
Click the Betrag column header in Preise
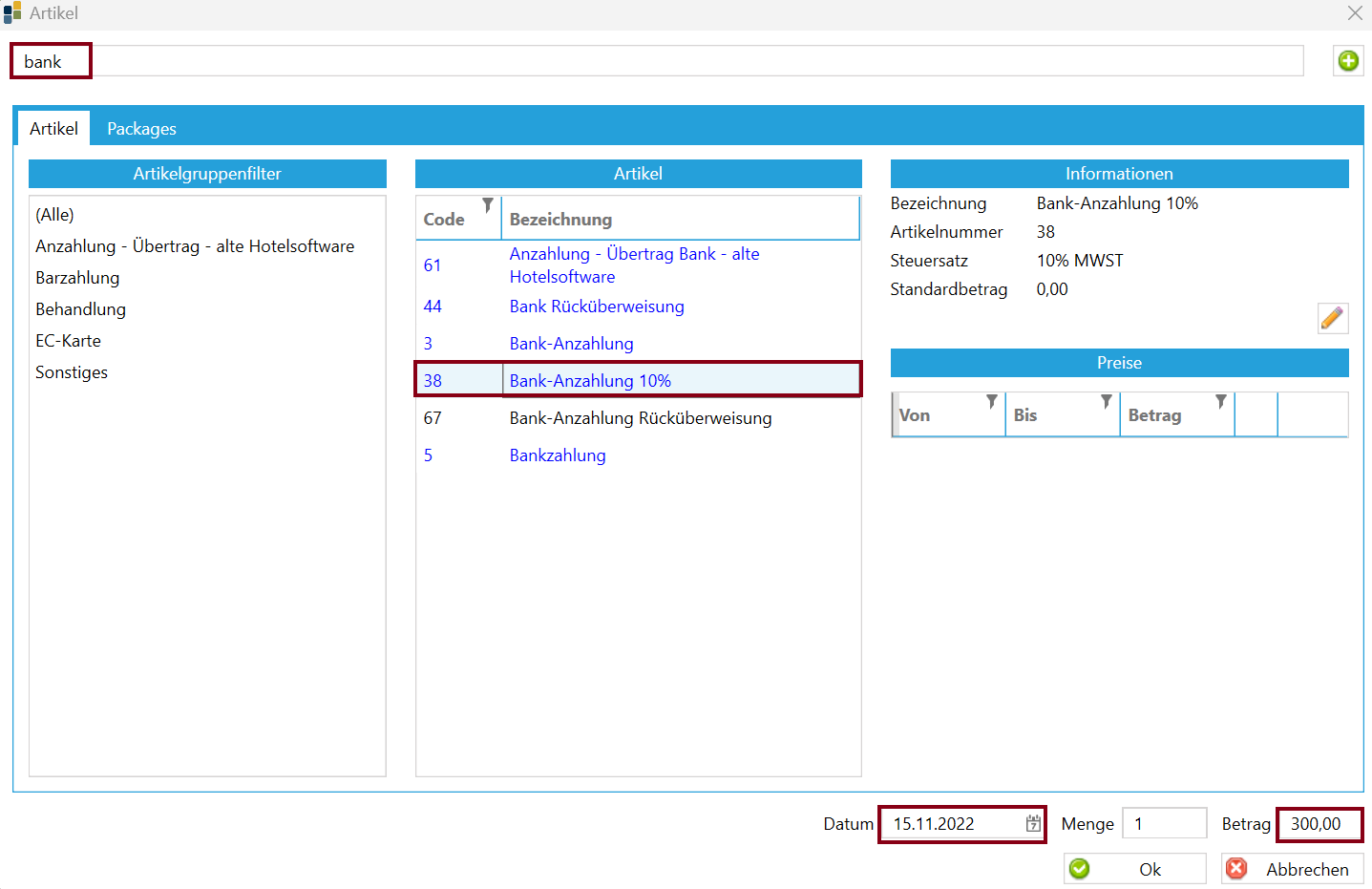pos(1177,414)
